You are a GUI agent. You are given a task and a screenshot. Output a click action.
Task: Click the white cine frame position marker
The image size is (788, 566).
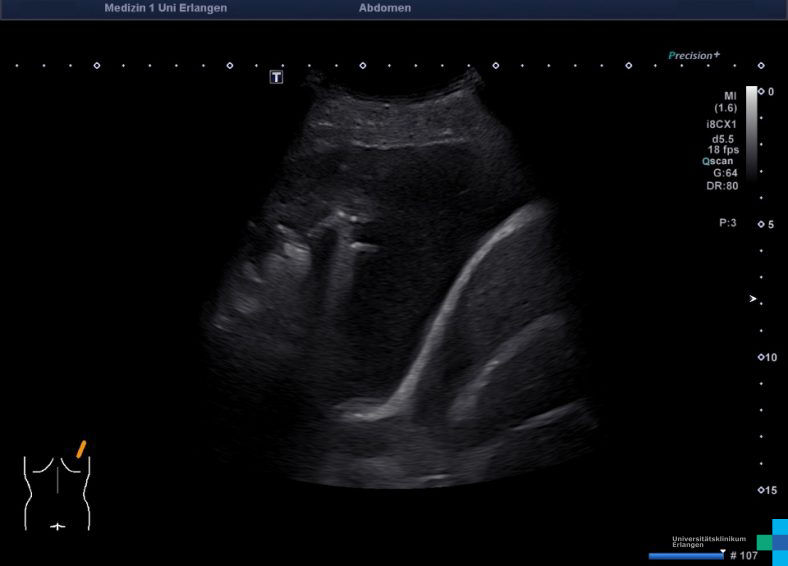722,550
